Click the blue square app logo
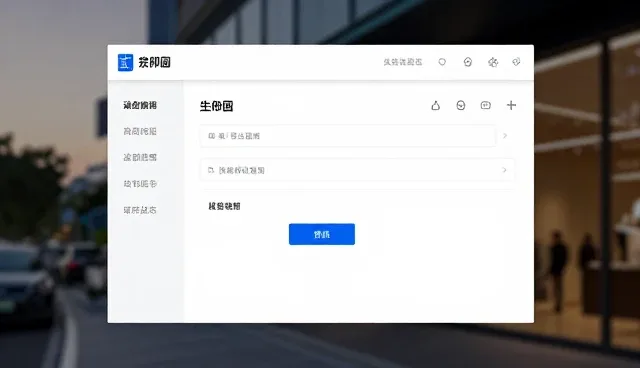Image resolution: width=640 pixels, height=368 pixels. coord(125,62)
